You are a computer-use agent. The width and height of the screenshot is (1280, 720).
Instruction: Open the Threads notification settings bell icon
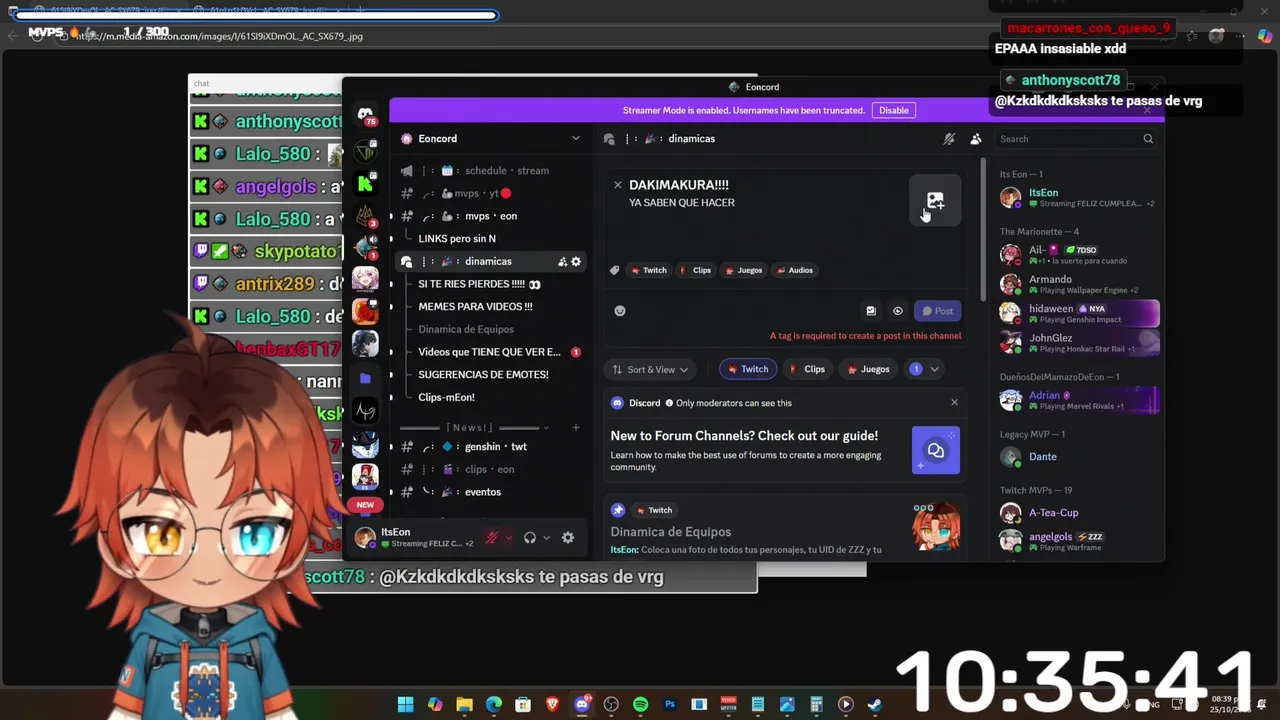949,139
